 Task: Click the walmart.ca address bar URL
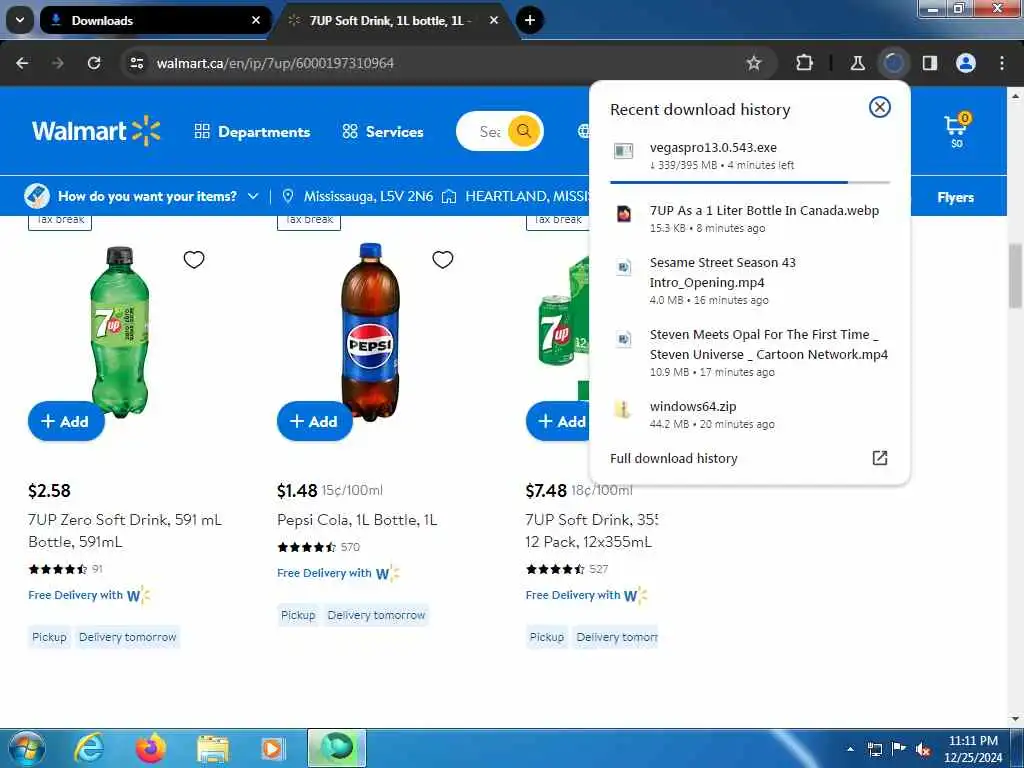click(x=275, y=63)
